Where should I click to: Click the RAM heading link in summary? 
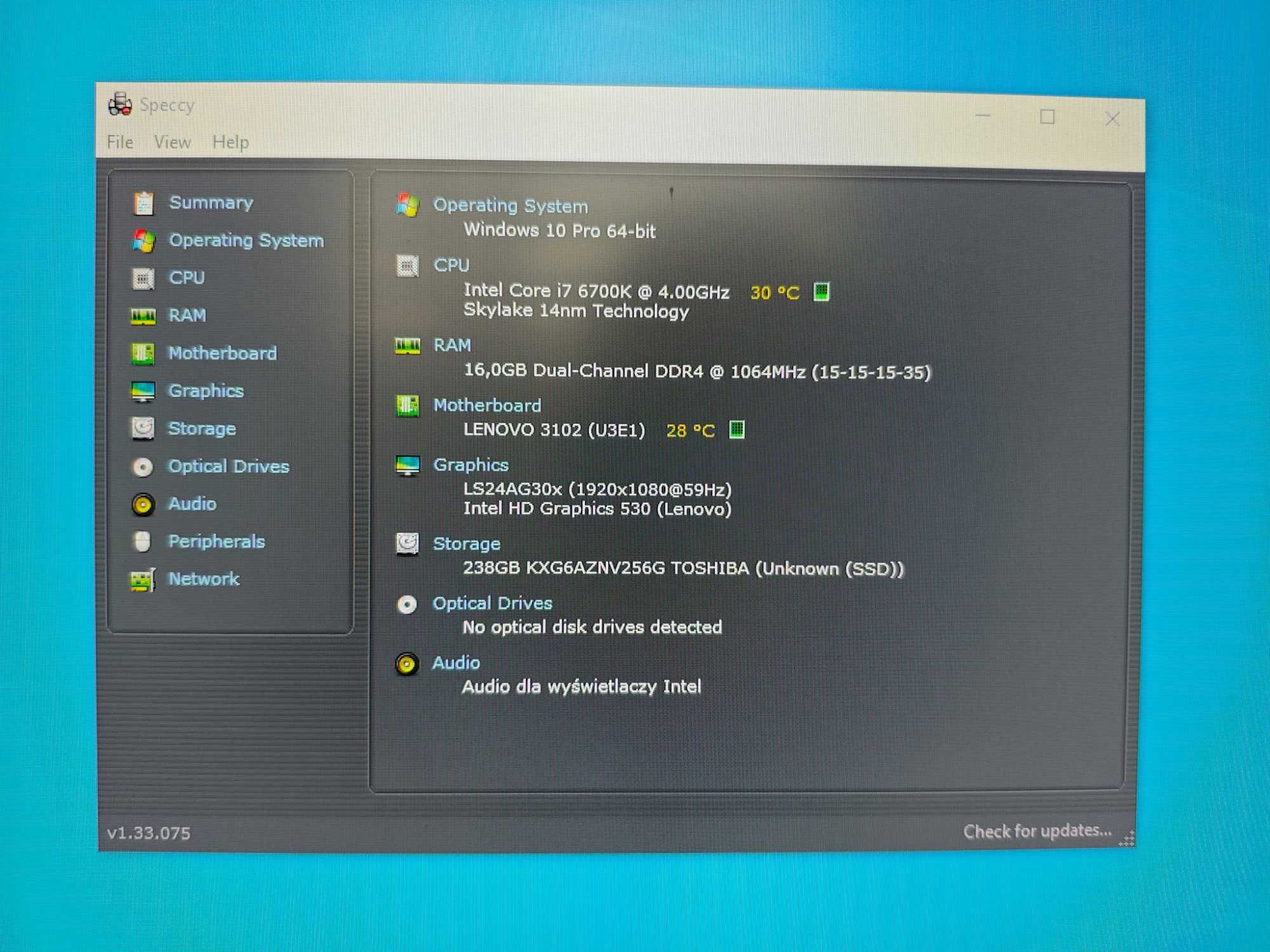pyautogui.click(x=452, y=345)
